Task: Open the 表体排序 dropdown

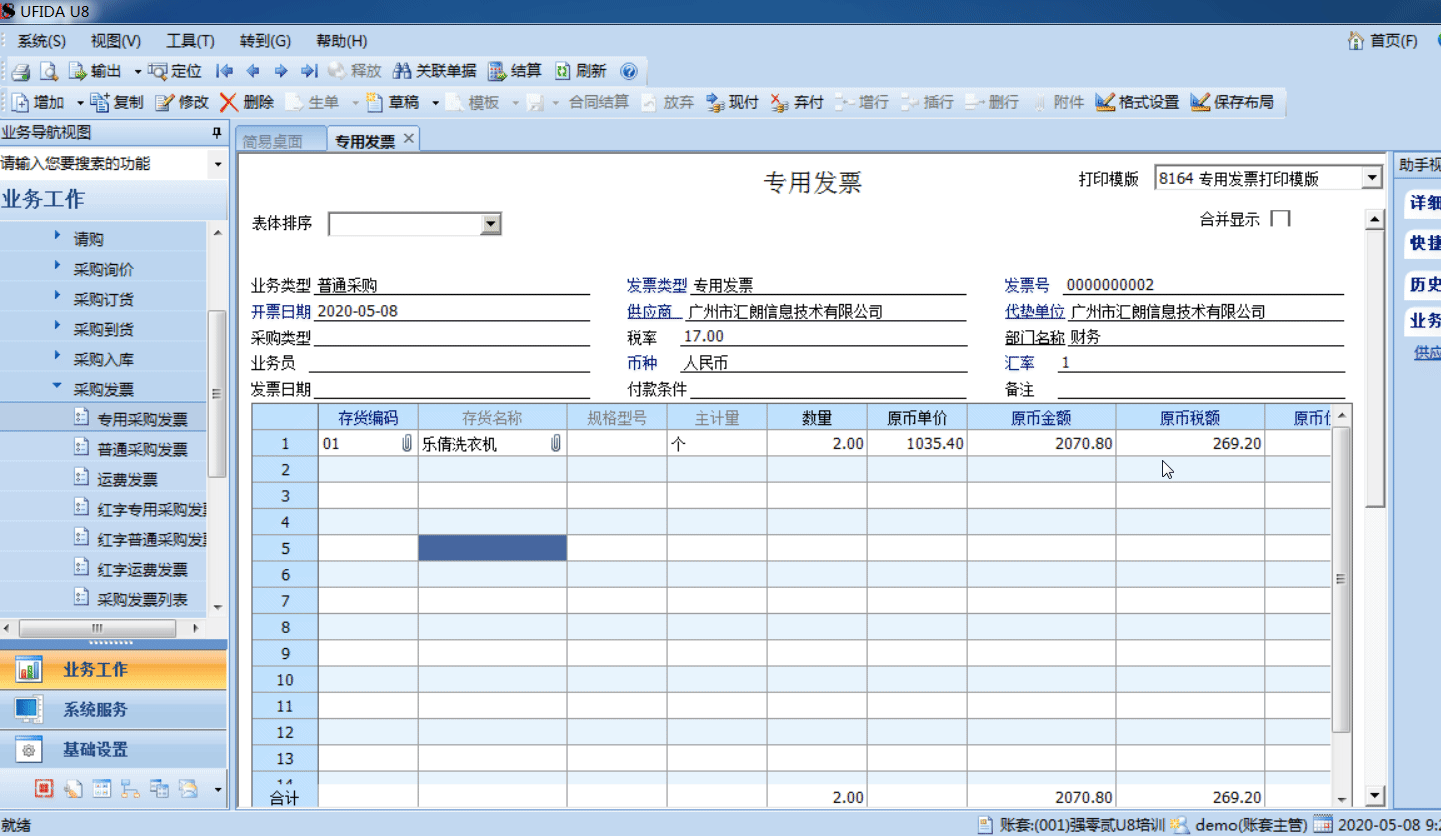Action: pos(490,224)
